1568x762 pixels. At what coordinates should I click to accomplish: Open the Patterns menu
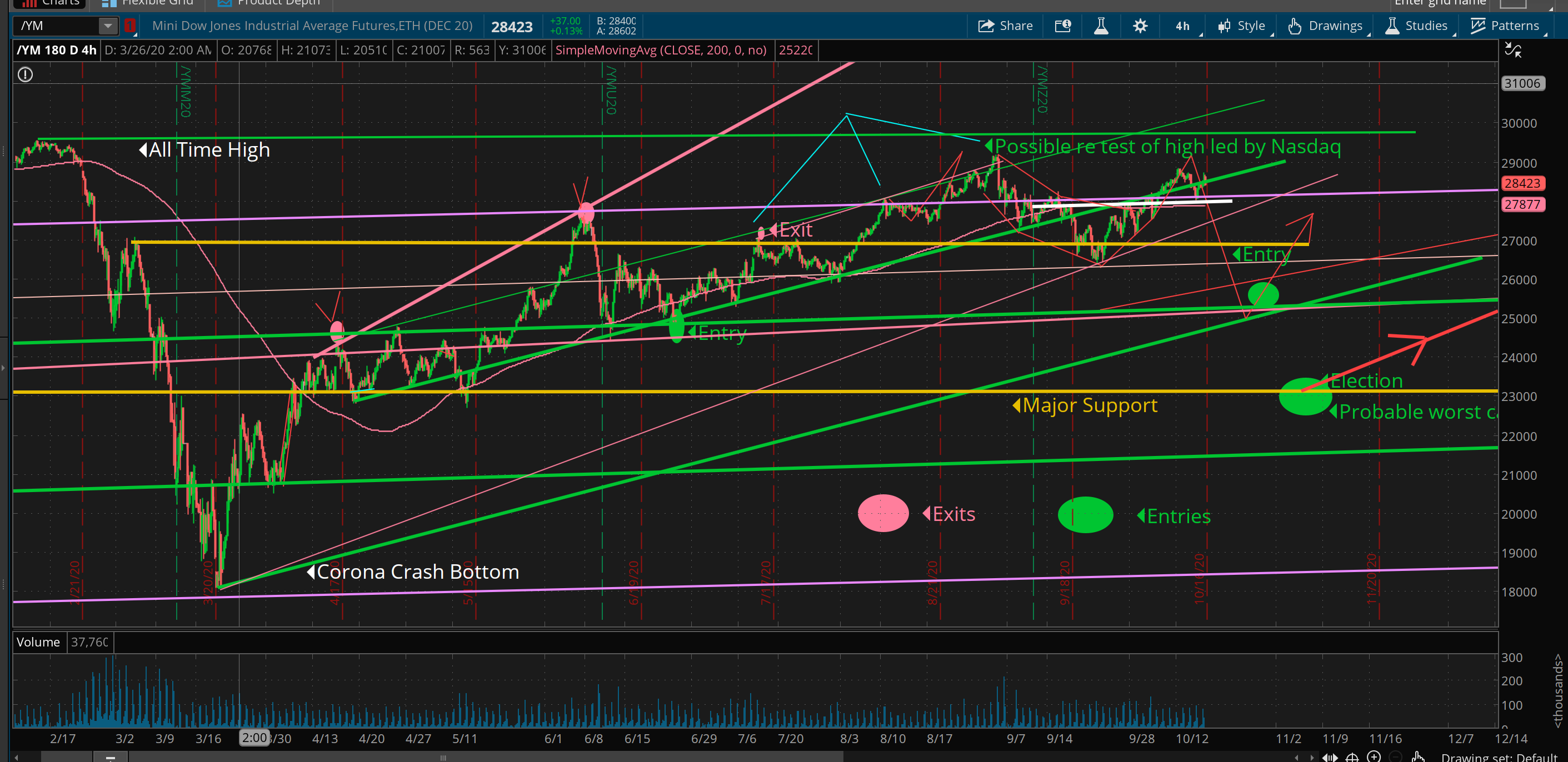click(1505, 26)
